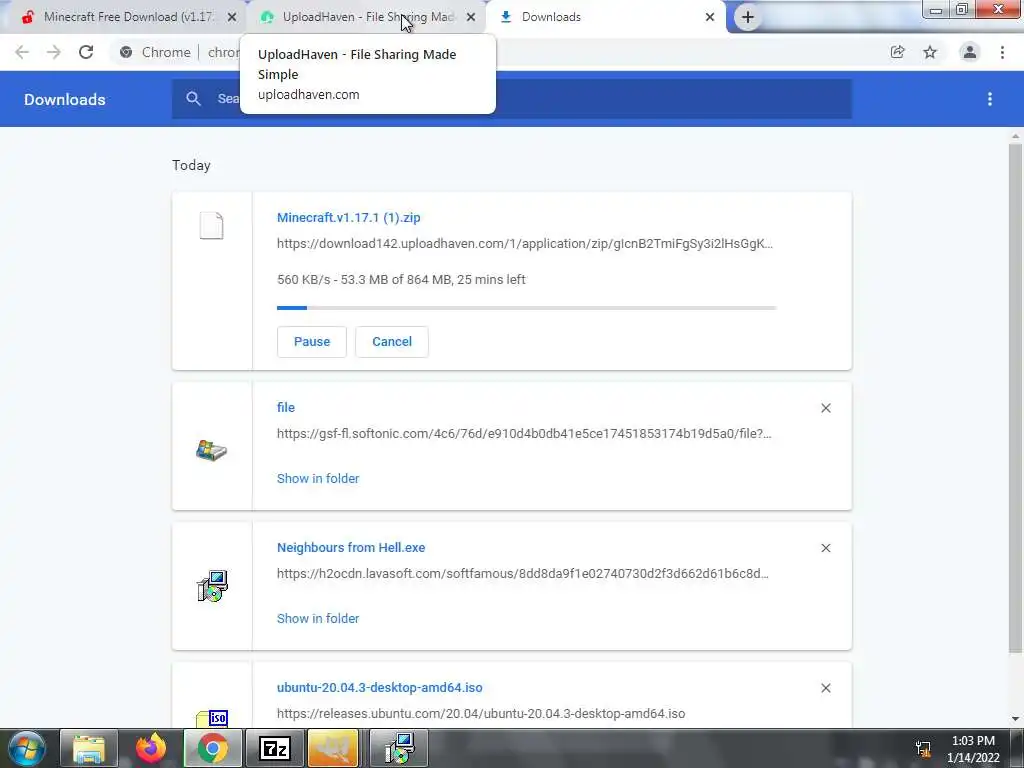Click the Downloads page title
Image resolution: width=1024 pixels, height=768 pixels.
click(65, 99)
